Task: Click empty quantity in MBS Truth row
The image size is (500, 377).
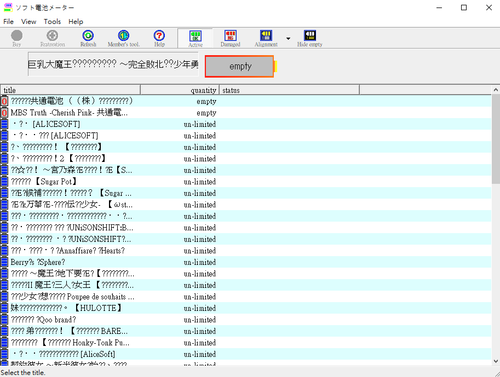Action: (206, 113)
